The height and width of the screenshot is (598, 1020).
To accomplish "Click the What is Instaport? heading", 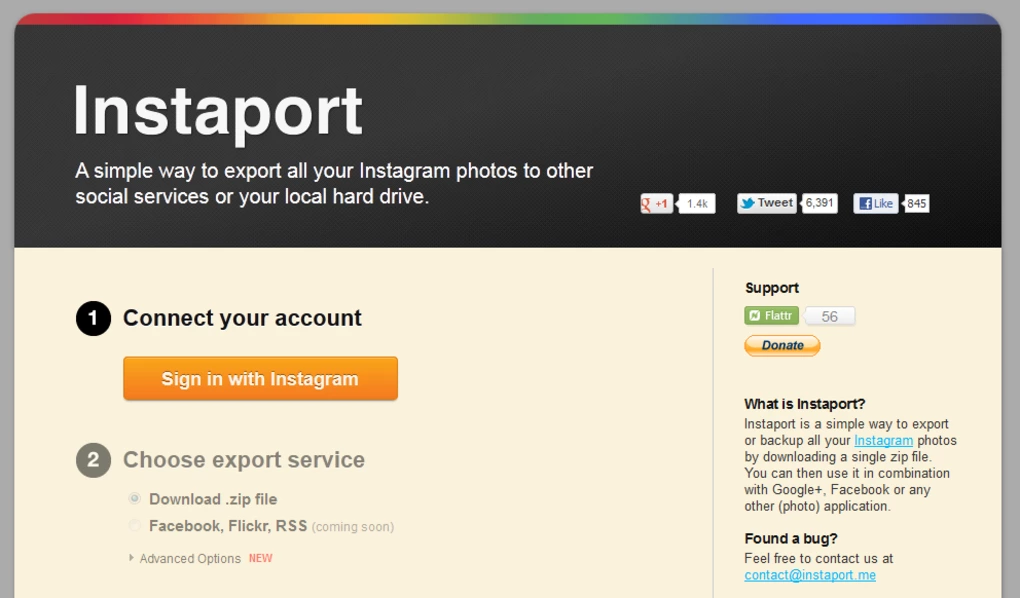I will click(805, 404).
